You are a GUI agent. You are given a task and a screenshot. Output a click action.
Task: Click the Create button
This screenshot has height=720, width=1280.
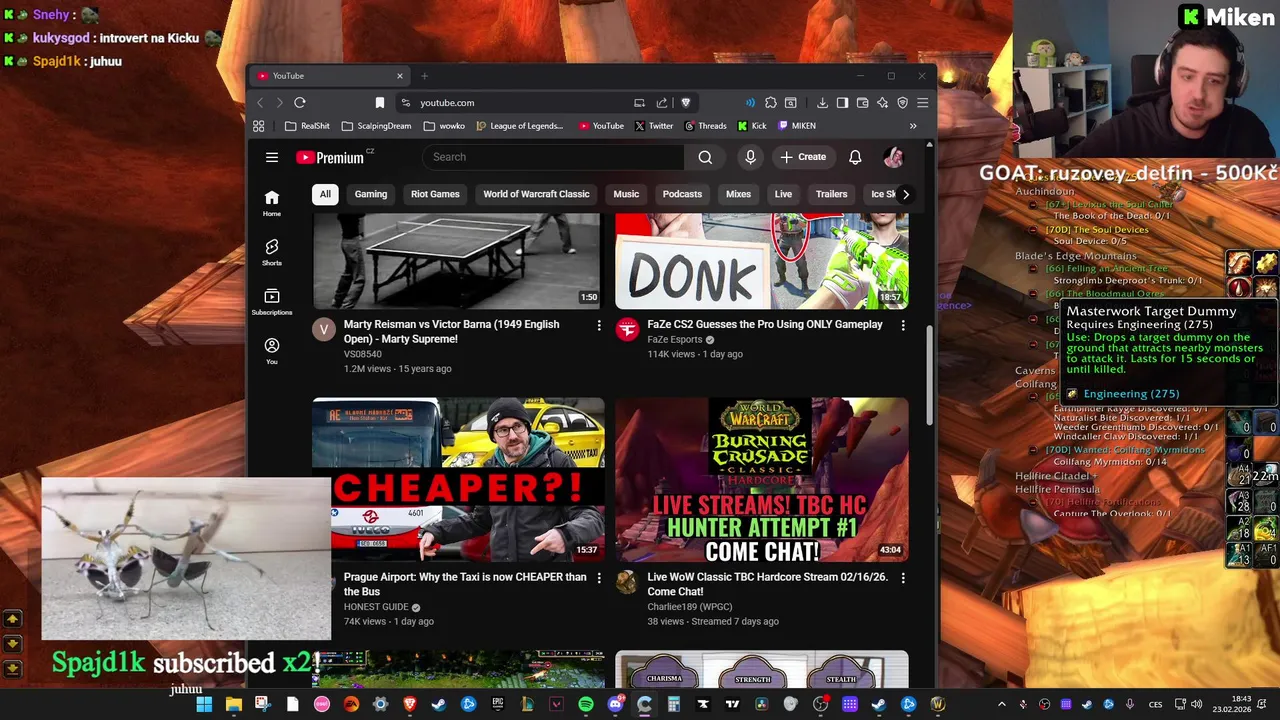[803, 157]
